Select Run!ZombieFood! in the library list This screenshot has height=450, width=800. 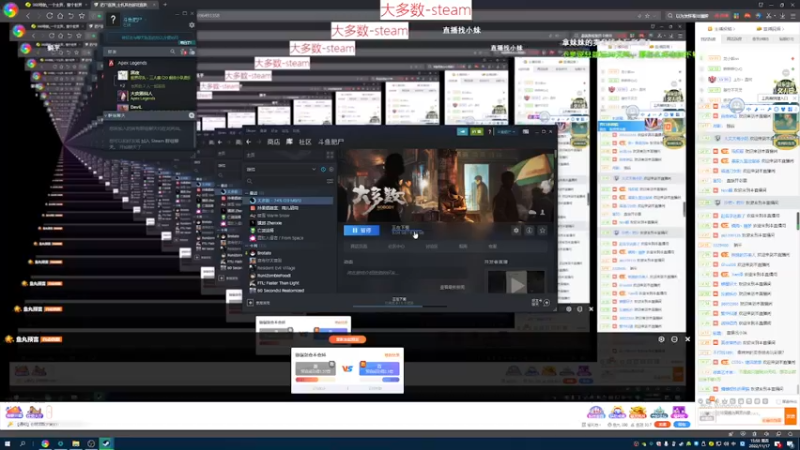[274, 276]
